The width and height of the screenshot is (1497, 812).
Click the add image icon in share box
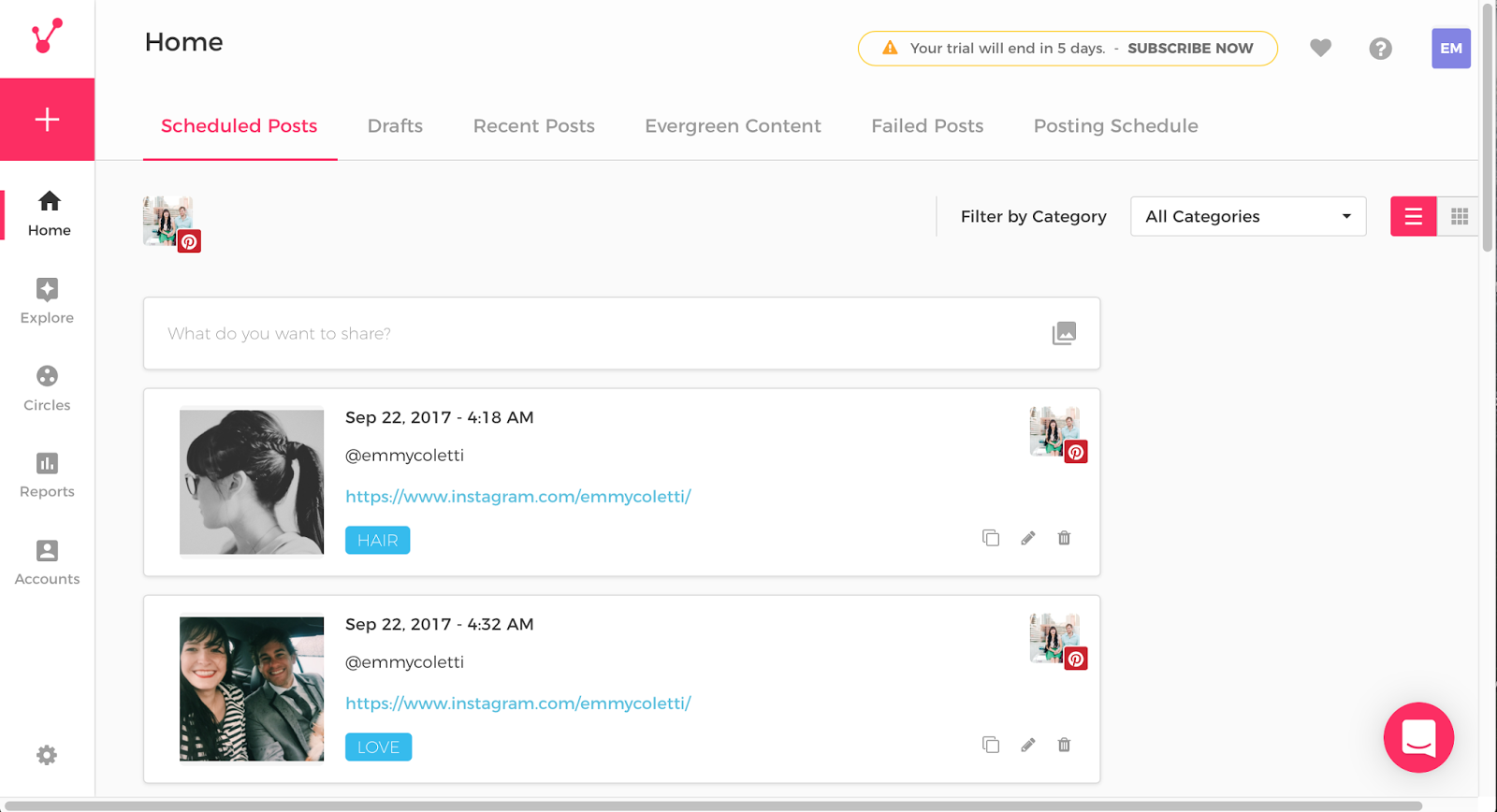(x=1064, y=333)
